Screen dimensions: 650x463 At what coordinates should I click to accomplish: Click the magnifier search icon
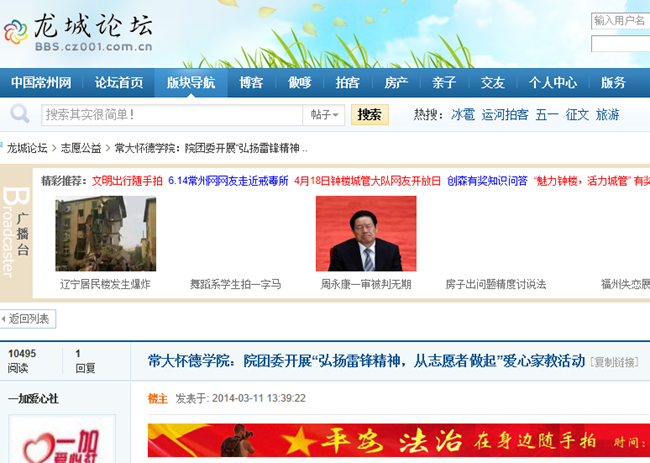(19, 114)
